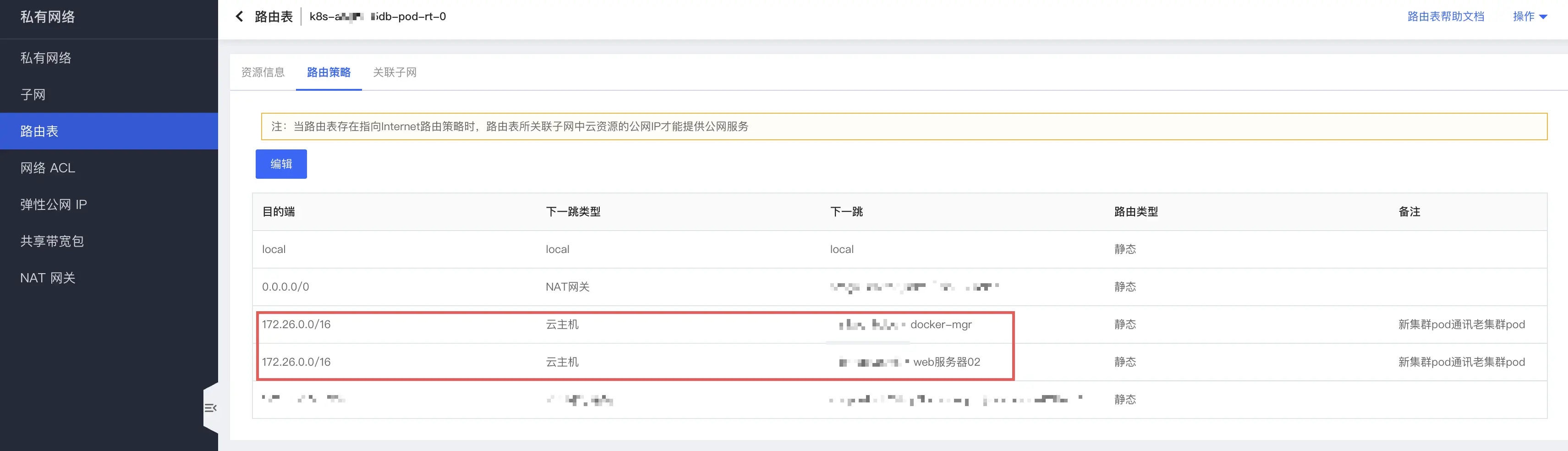Viewport: 1568px width, 451px height.
Task: Click the web服务器02 next hop link
Action: [946, 362]
